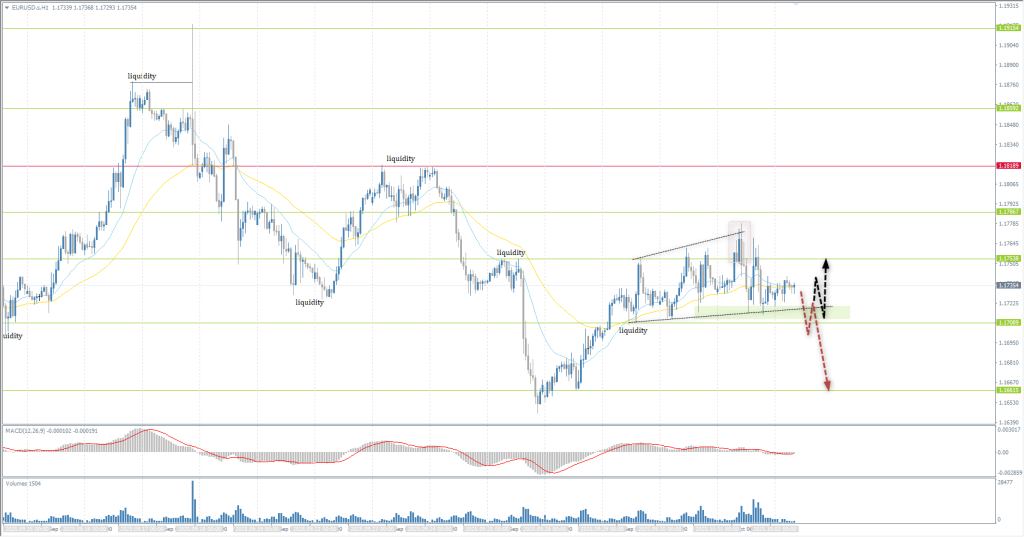This screenshot has width=1024, height=537.
Task: Select the upper trendline of rising wedge
Action: pos(688,246)
